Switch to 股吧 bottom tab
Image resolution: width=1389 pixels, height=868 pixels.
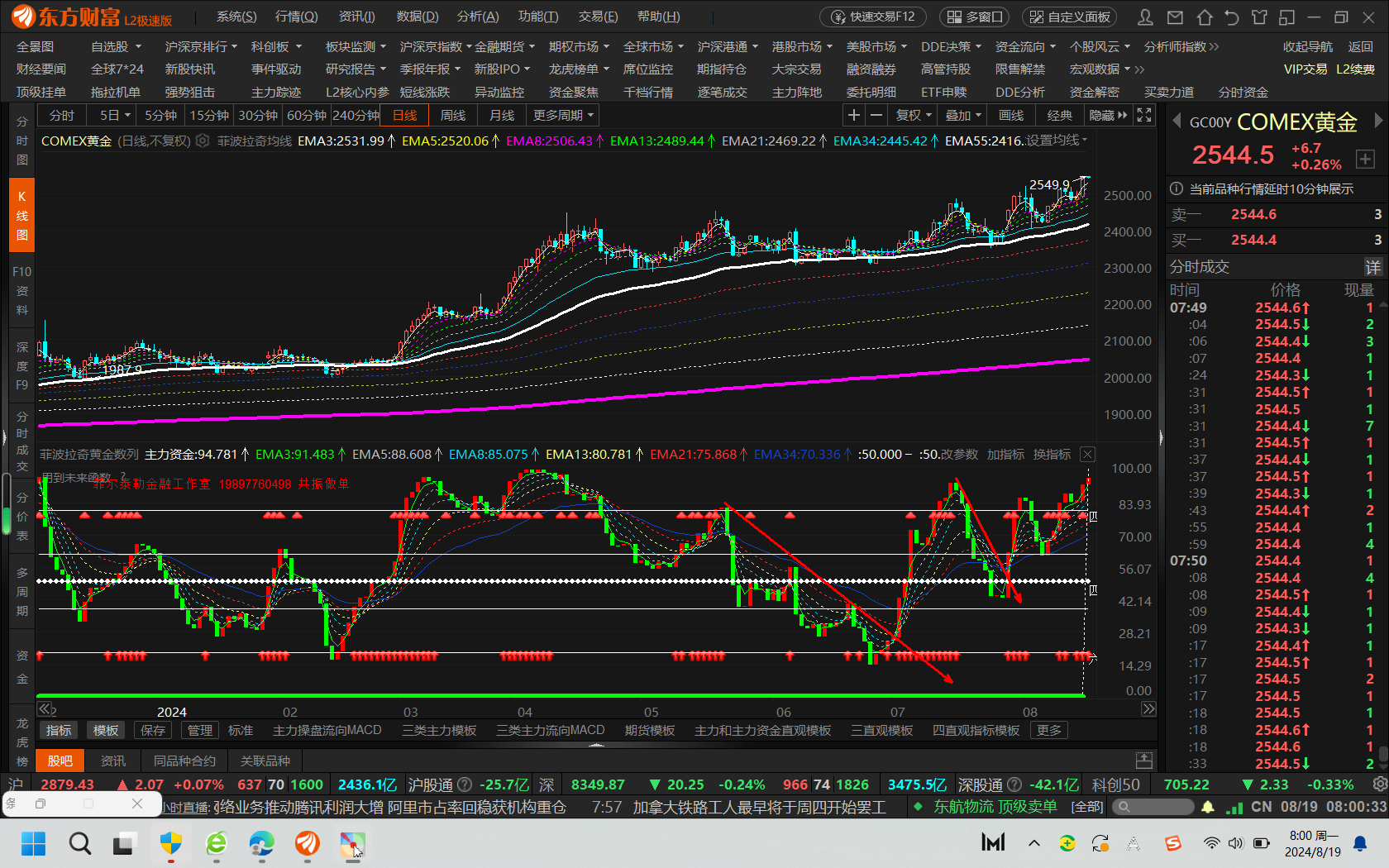pos(60,761)
